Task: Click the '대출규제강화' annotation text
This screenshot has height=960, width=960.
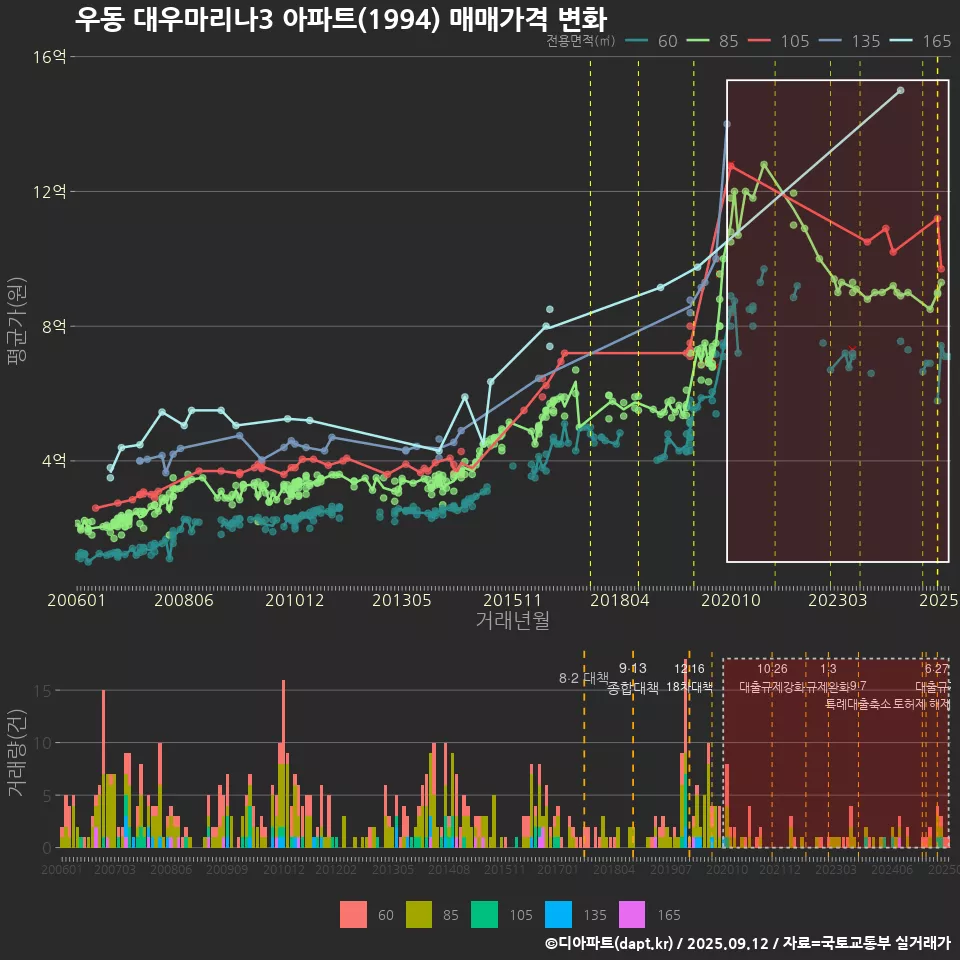Action: [x=772, y=687]
